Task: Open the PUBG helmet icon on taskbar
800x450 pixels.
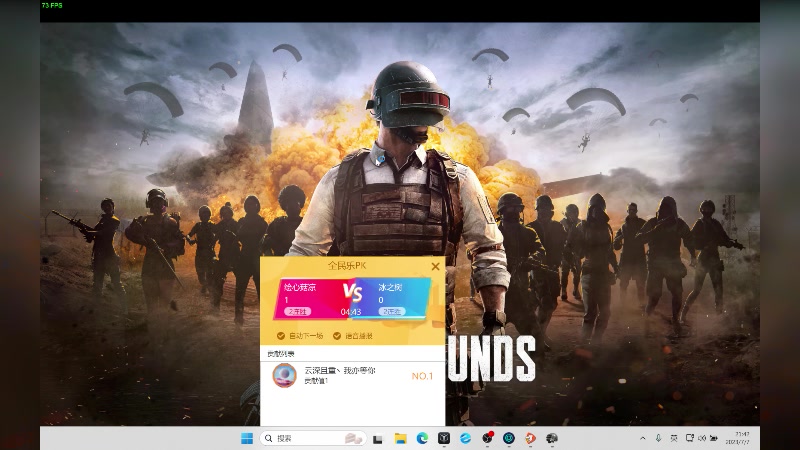Action: click(x=552, y=438)
